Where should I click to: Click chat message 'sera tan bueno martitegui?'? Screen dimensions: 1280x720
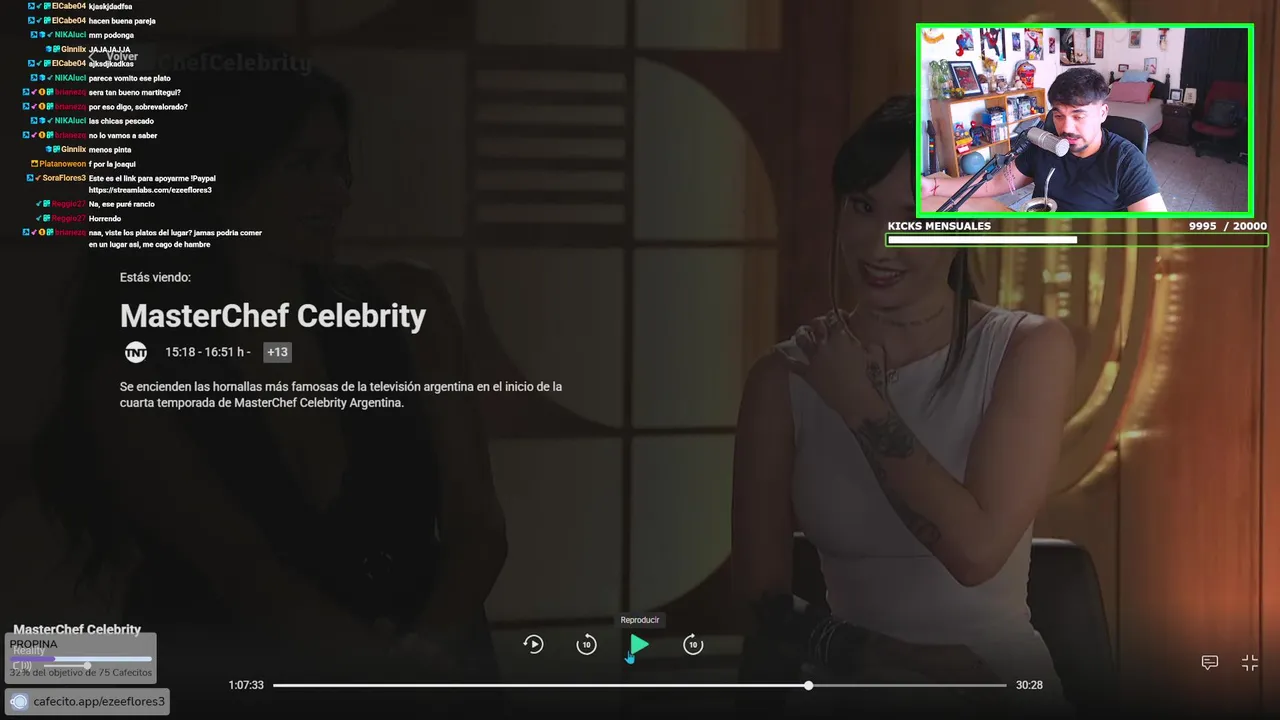tap(135, 92)
